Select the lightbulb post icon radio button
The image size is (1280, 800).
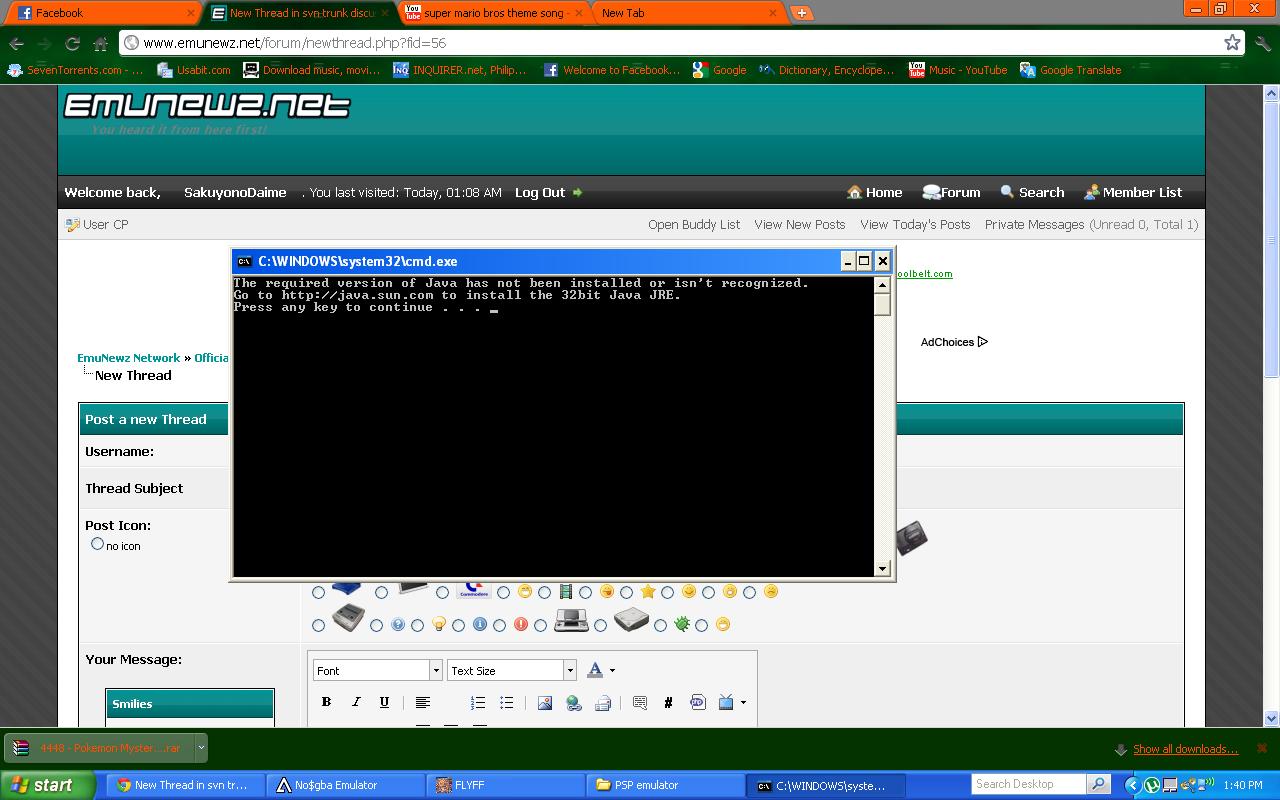coord(418,626)
